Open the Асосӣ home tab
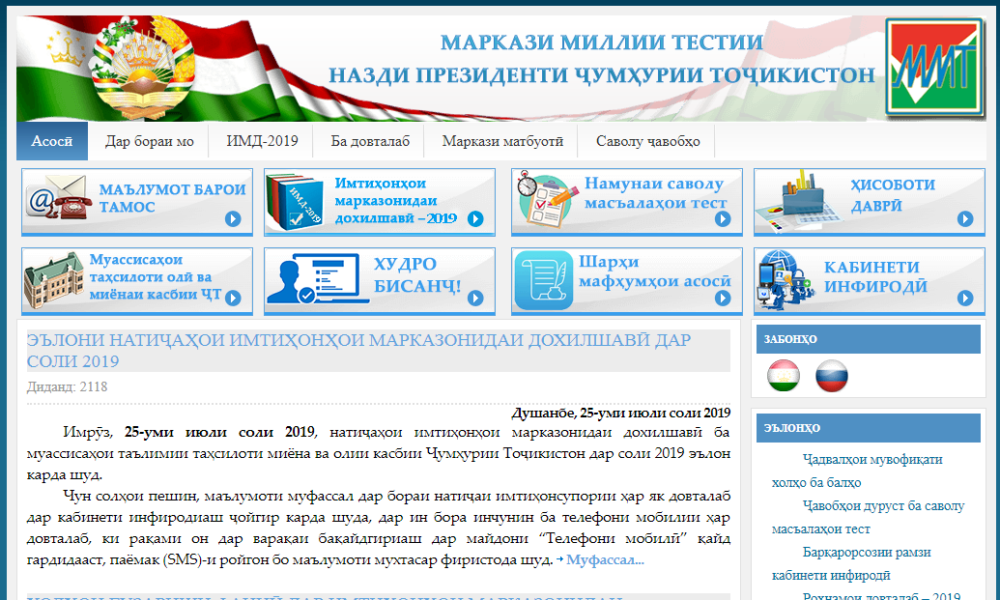This screenshot has width=1000, height=600. [x=52, y=141]
